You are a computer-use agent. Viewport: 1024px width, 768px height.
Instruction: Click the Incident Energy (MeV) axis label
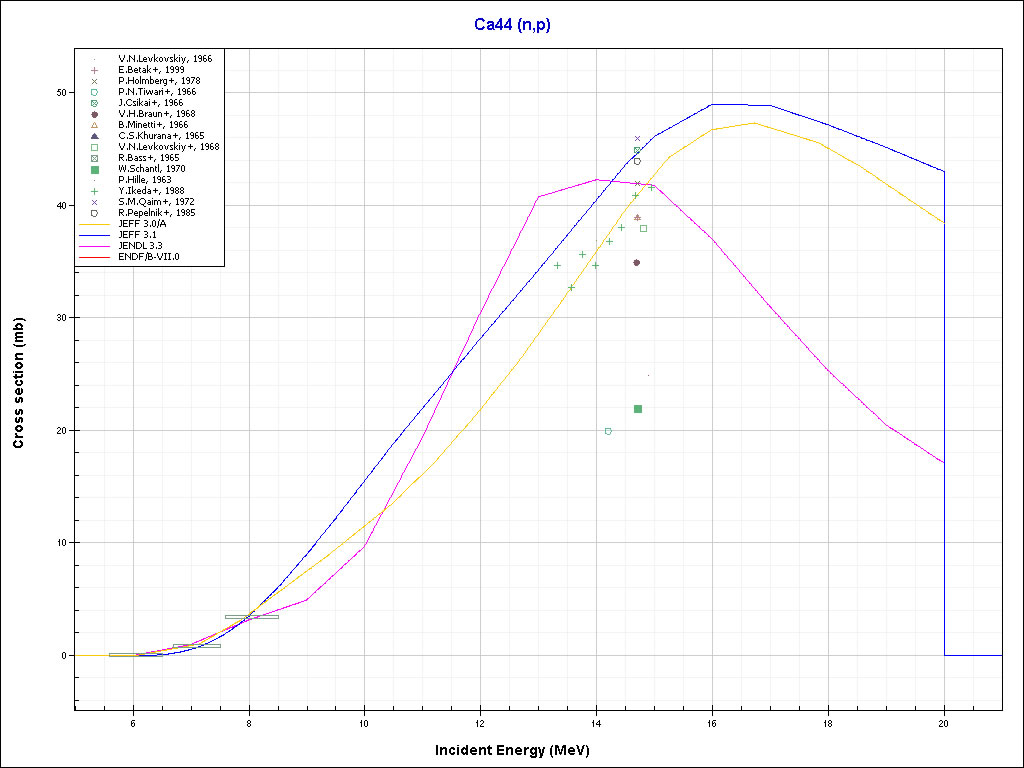click(512, 750)
